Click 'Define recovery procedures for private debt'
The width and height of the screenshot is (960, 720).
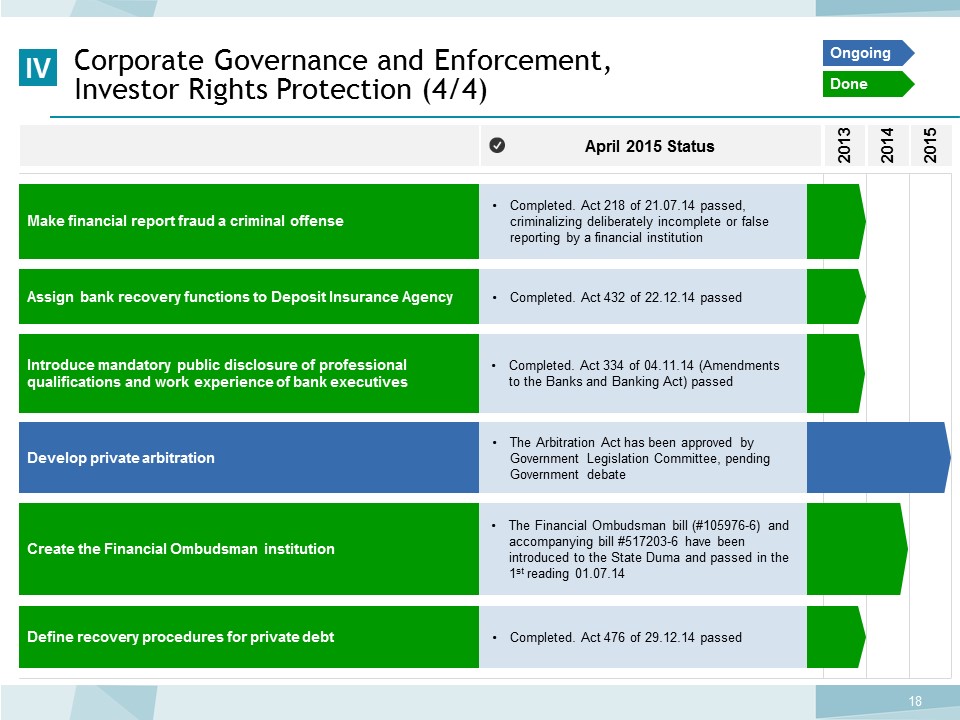[x=249, y=637]
